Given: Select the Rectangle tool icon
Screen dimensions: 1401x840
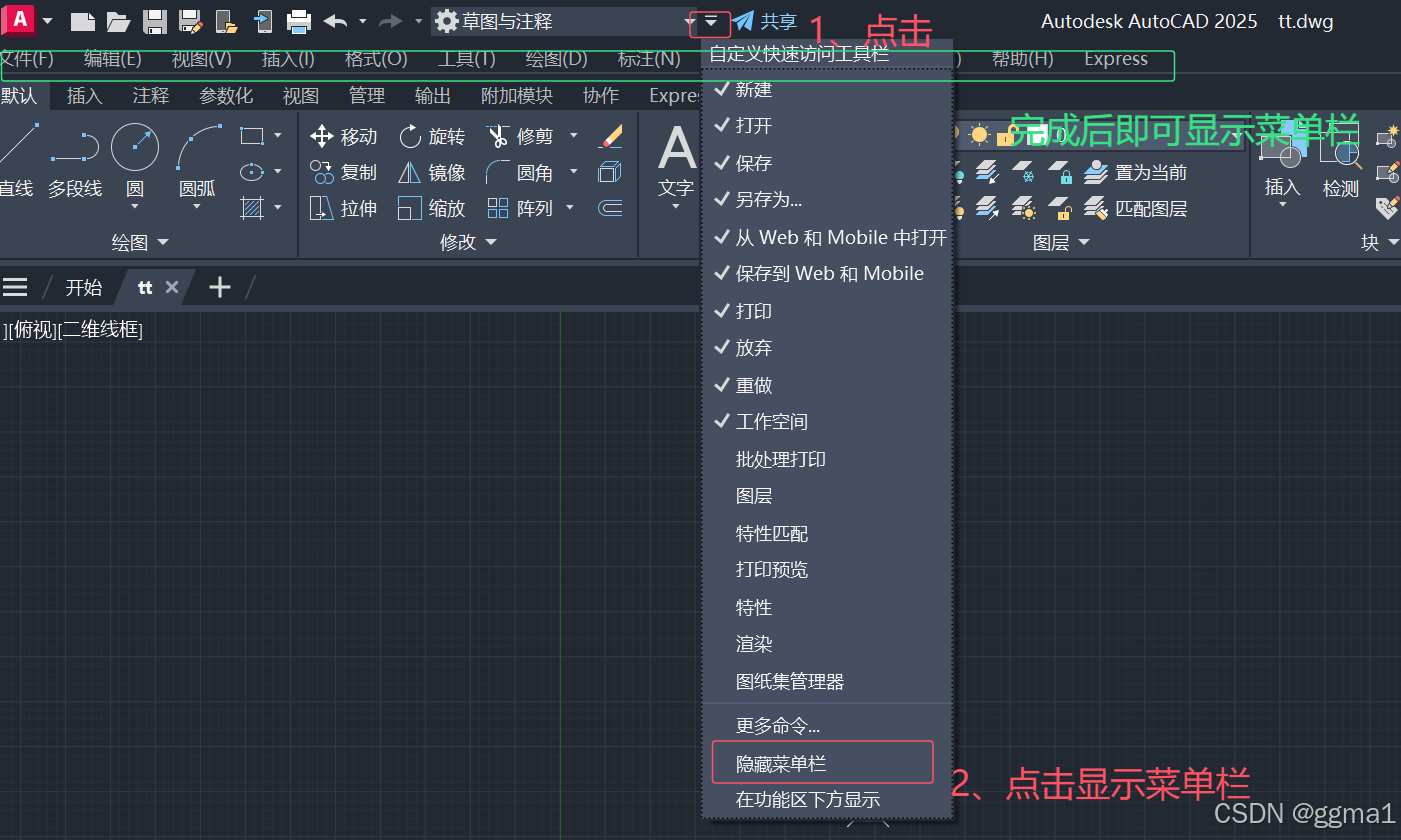Looking at the screenshot, I should pyautogui.click(x=252, y=135).
